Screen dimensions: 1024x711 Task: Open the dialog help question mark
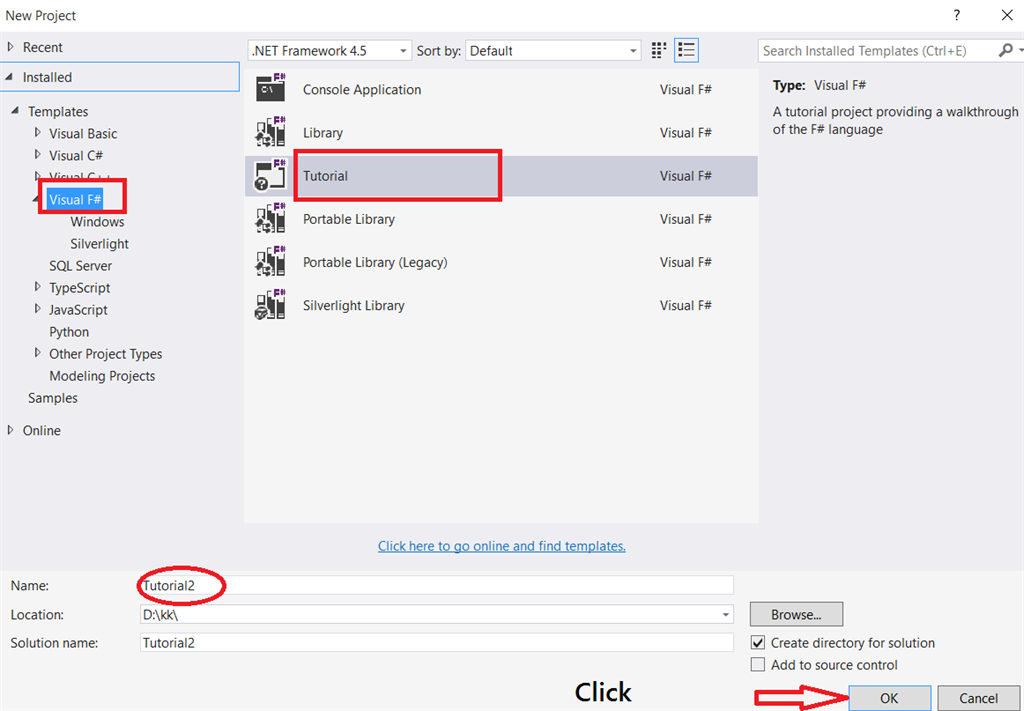coord(957,15)
